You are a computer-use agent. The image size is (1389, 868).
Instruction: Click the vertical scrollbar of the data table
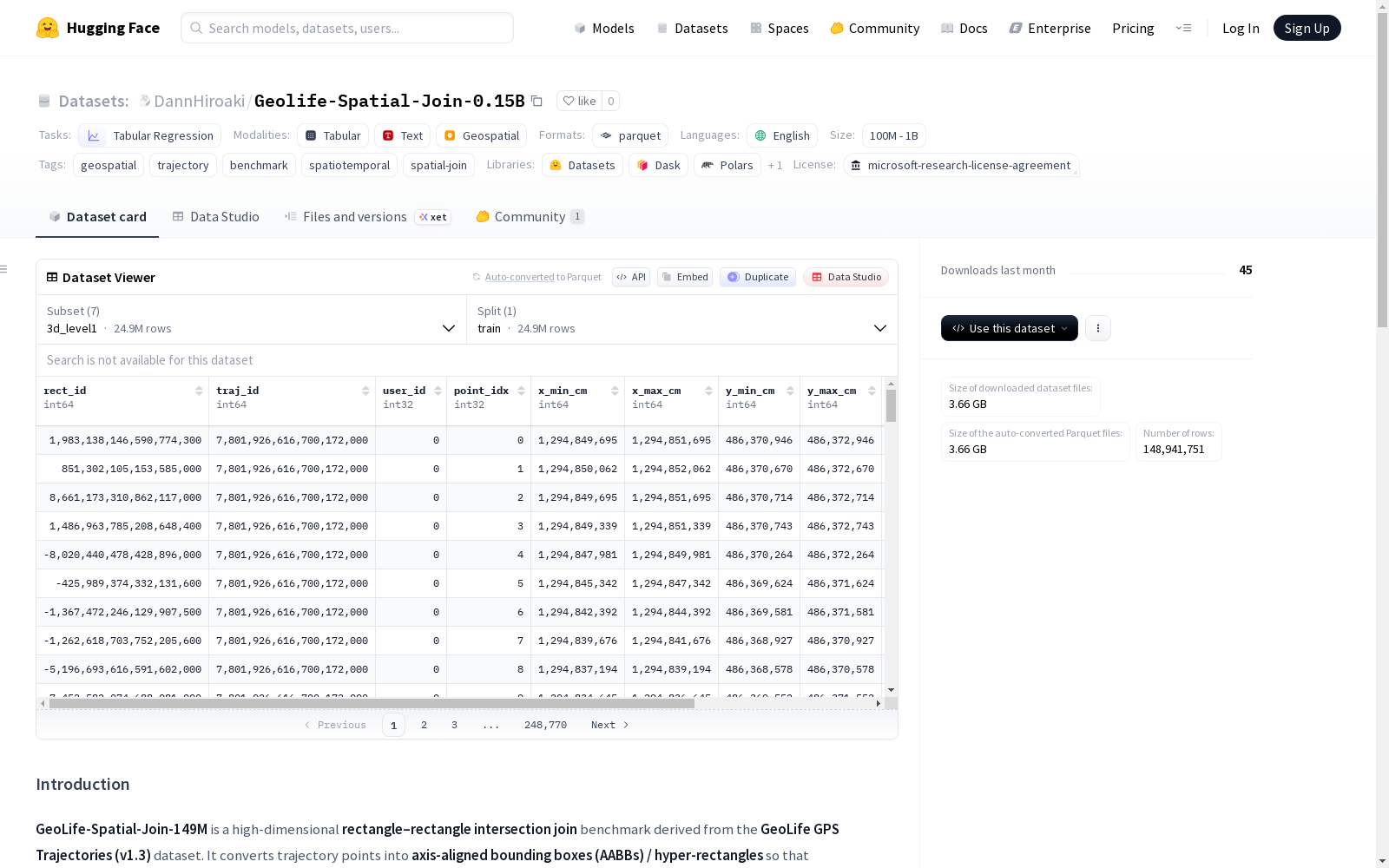point(891,405)
